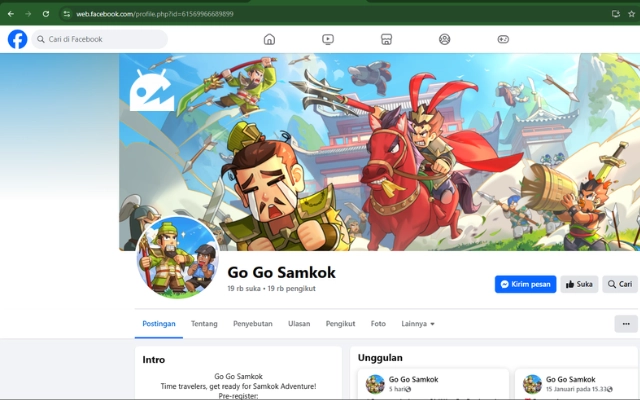Click the 19 rb pengikut count

(291, 289)
